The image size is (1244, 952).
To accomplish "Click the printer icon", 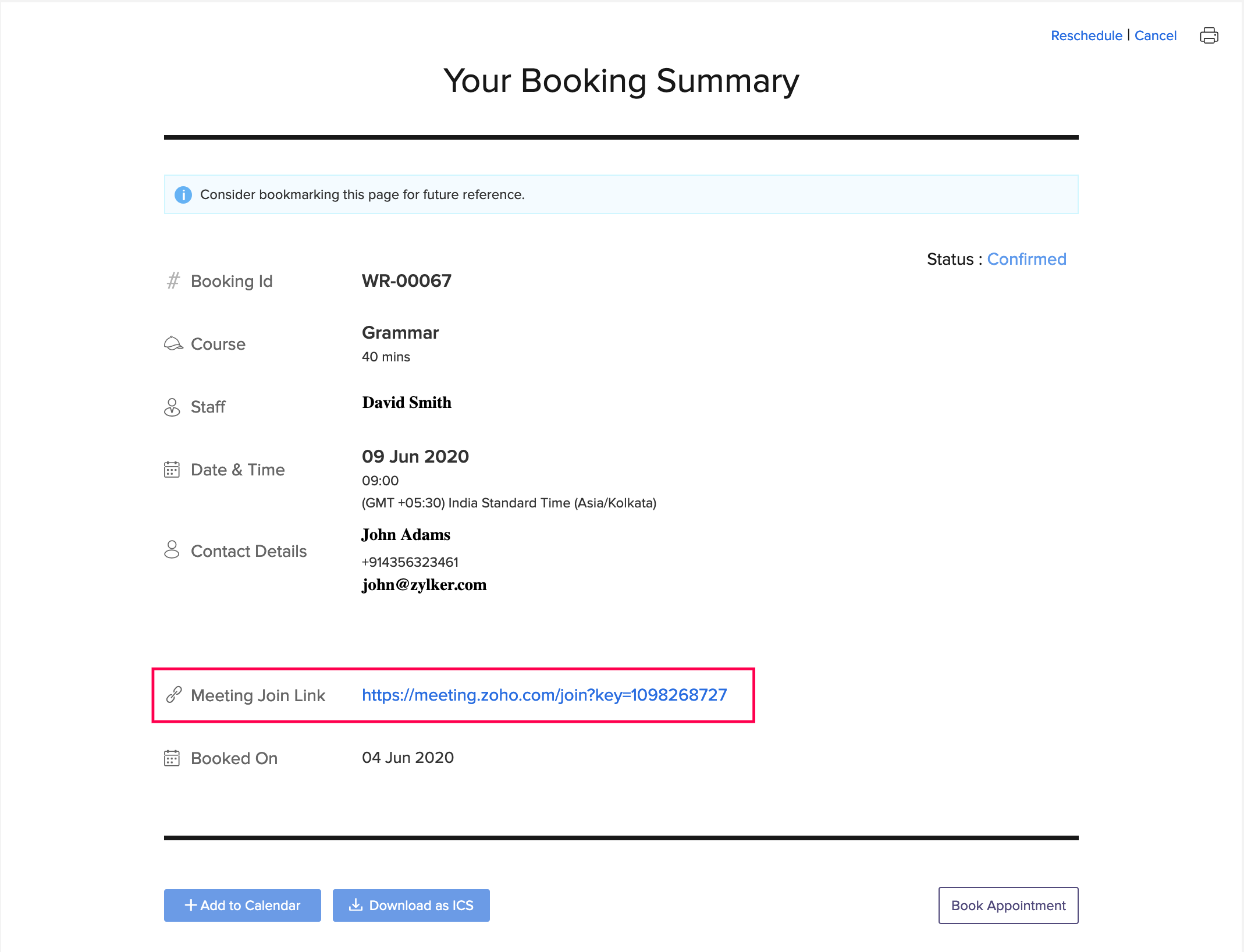I will pyautogui.click(x=1209, y=35).
